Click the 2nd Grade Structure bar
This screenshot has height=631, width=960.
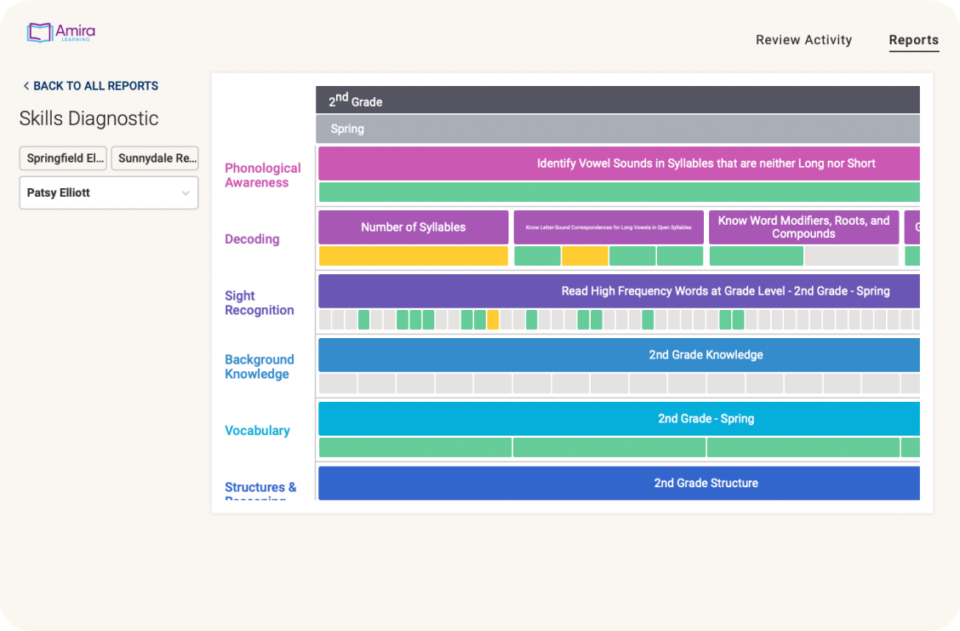(619, 483)
